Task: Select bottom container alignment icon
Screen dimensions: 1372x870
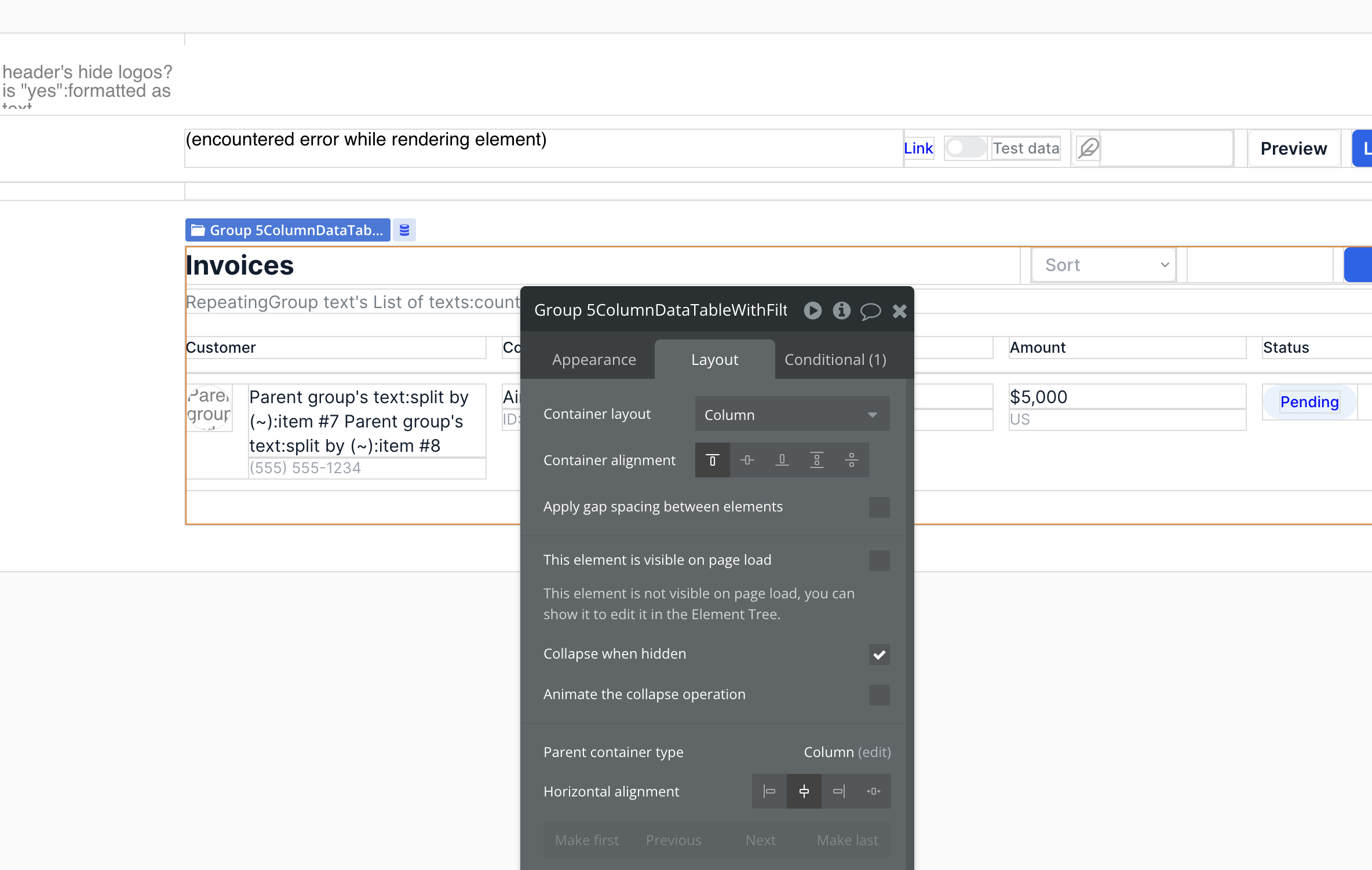Action: [x=782, y=460]
